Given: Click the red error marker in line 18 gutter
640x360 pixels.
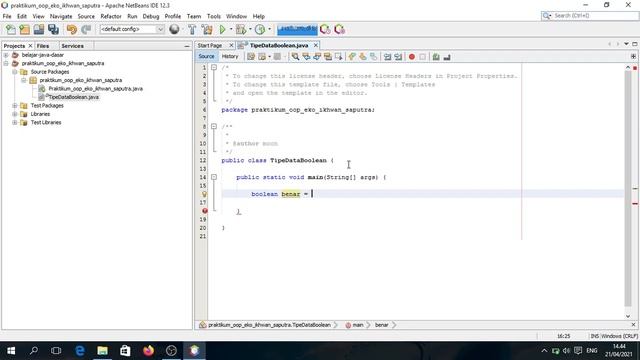Looking at the screenshot, I should pos(204,211).
